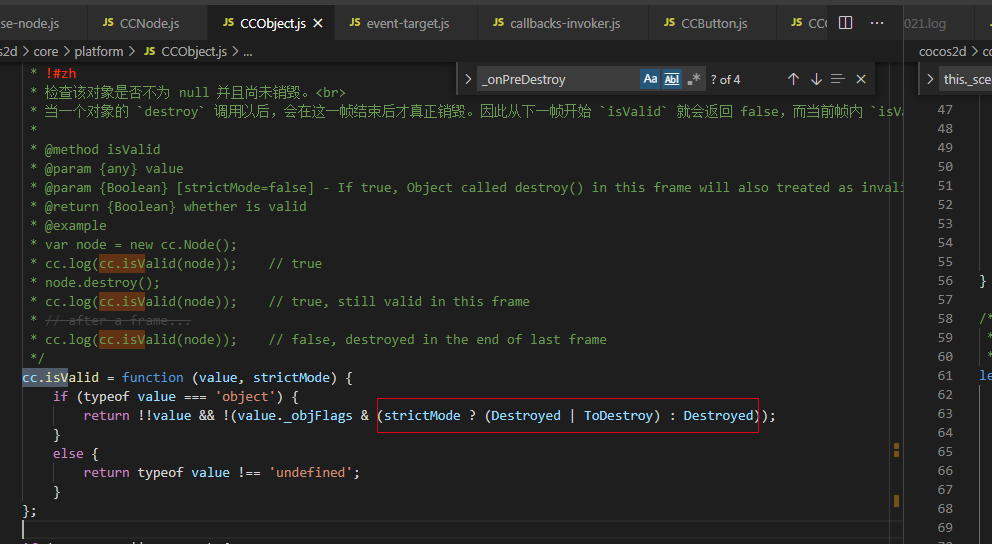Toggle Find in Selection icon
This screenshot has width=992, height=544.
coord(838,79)
